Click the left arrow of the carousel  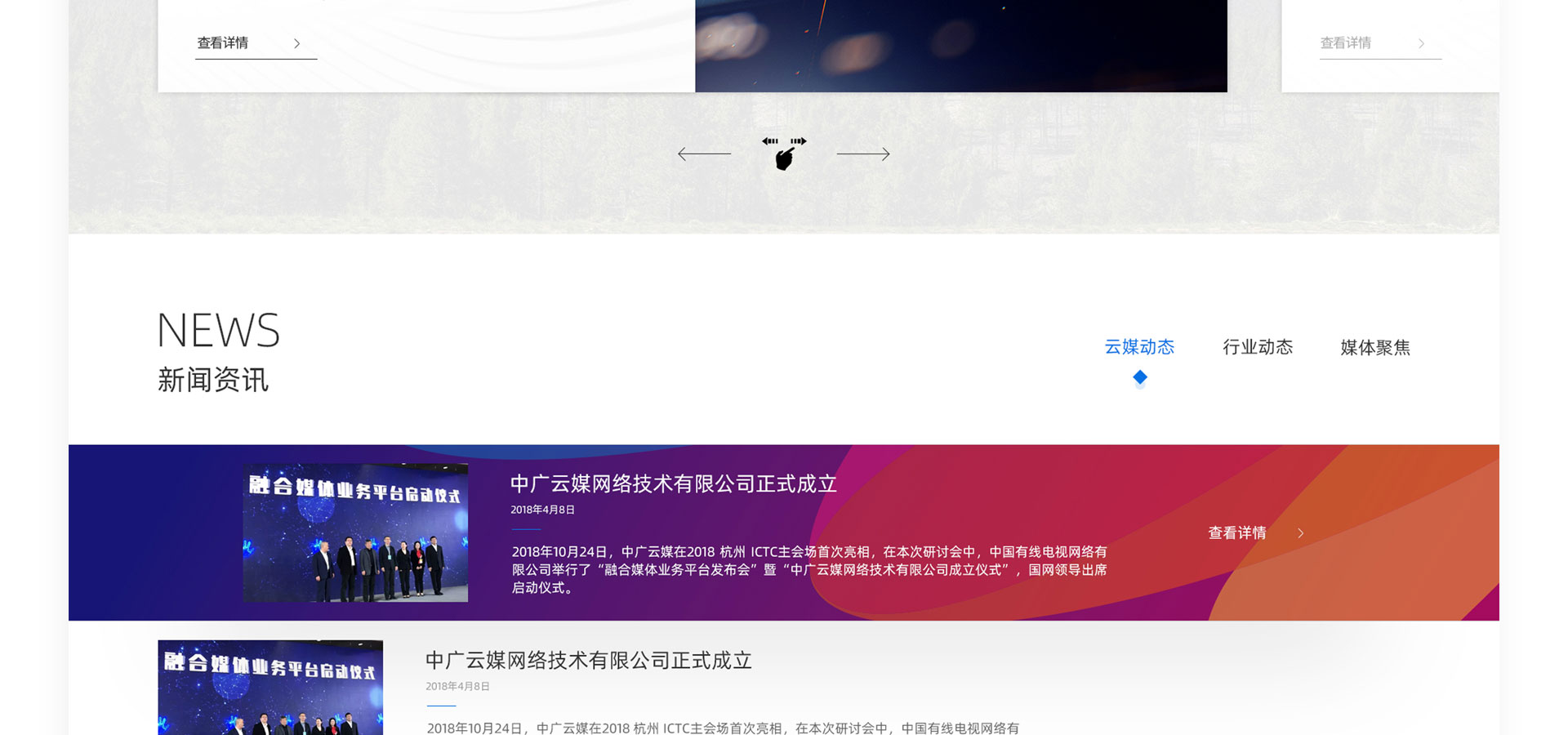[x=704, y=154]
